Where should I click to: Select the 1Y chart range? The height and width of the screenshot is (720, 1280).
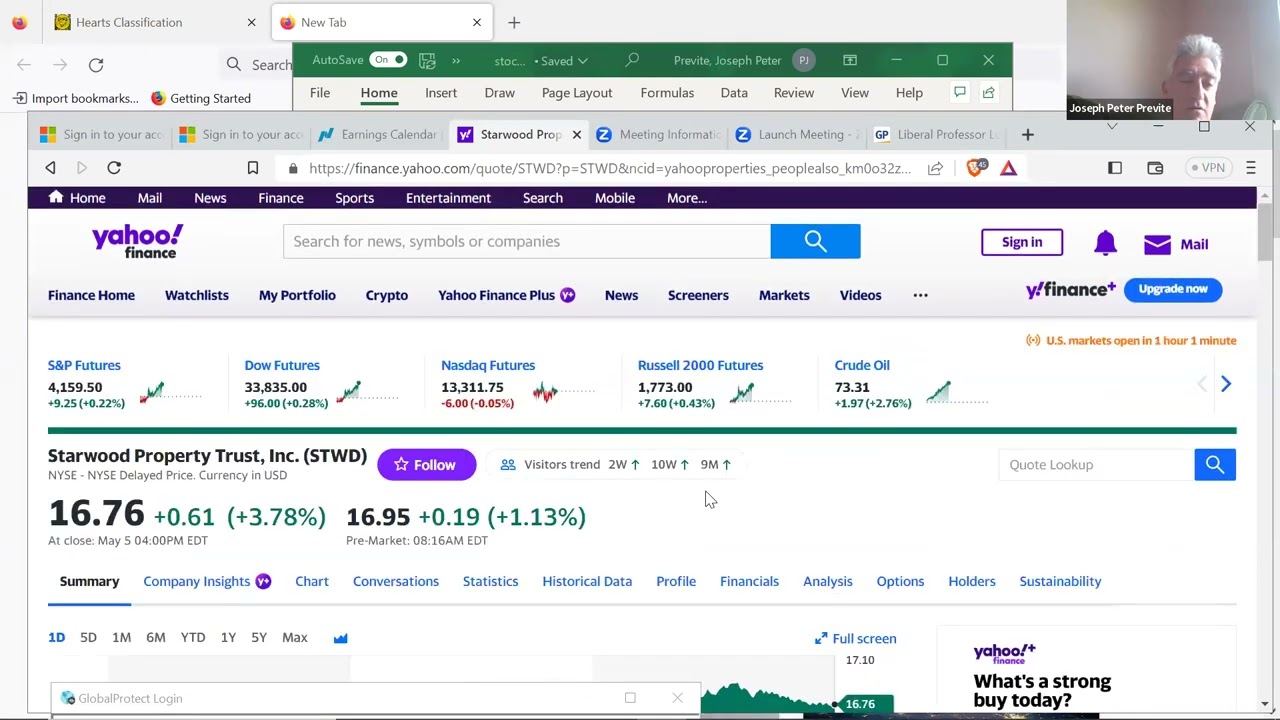(x=228, y=637)
